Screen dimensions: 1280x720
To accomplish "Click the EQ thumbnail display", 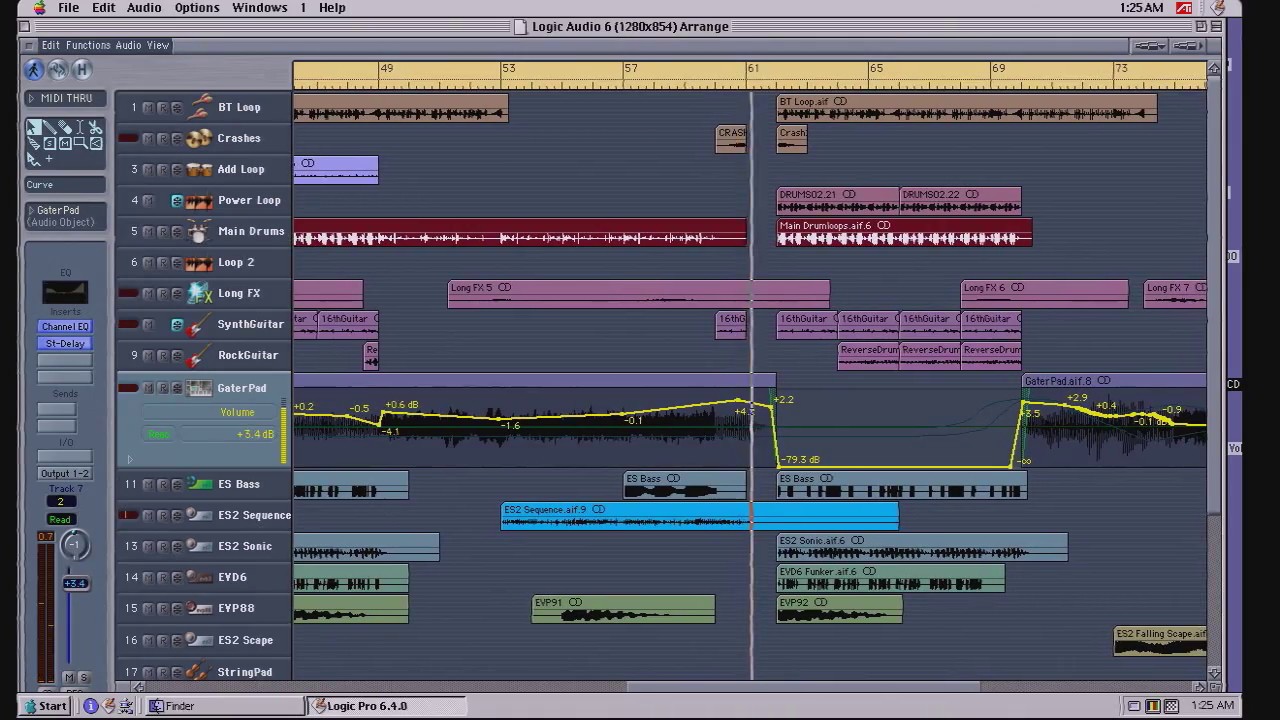I will pyautogui.click(x=65, y=292).
